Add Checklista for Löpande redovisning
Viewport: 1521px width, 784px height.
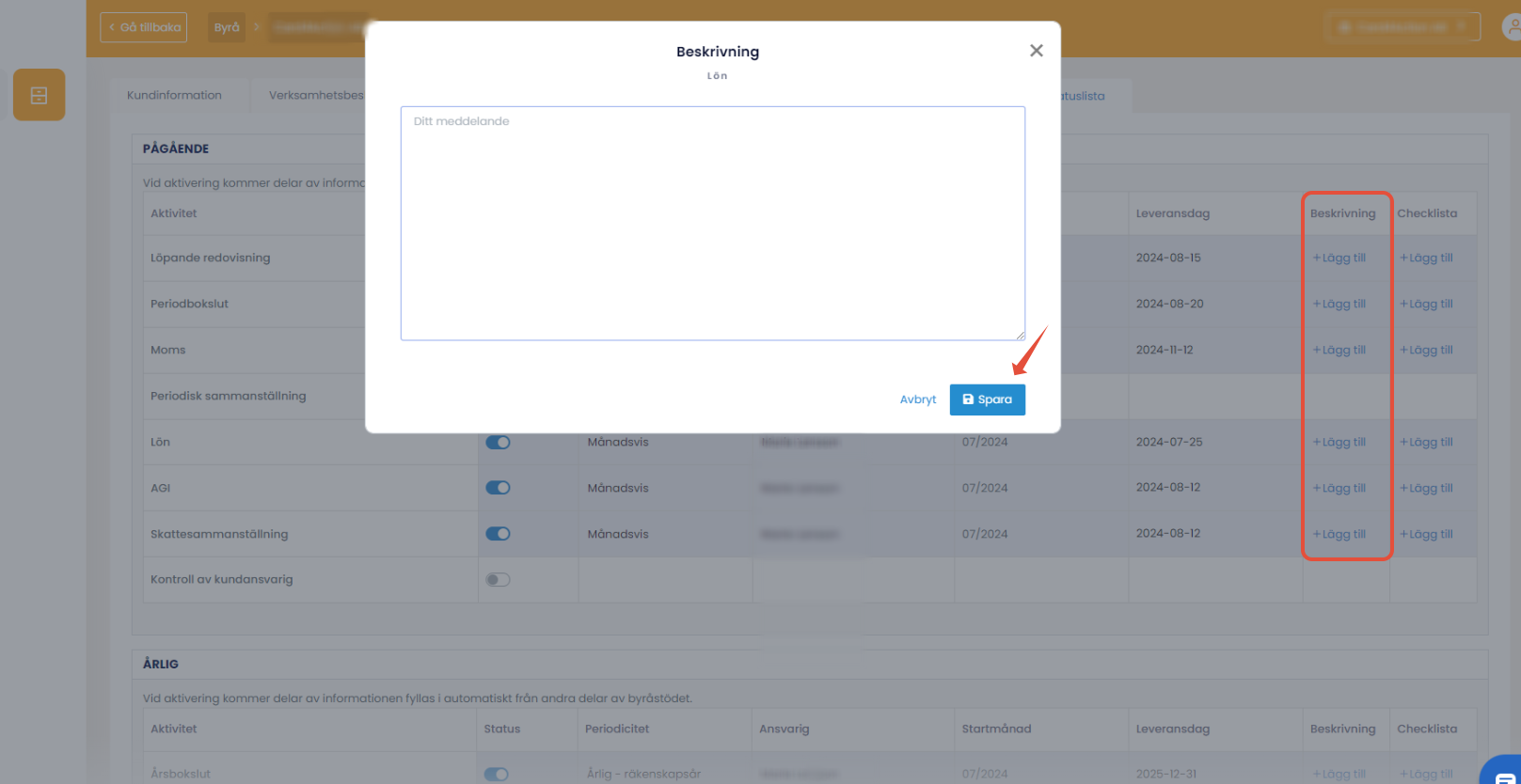pos(1426,258)
